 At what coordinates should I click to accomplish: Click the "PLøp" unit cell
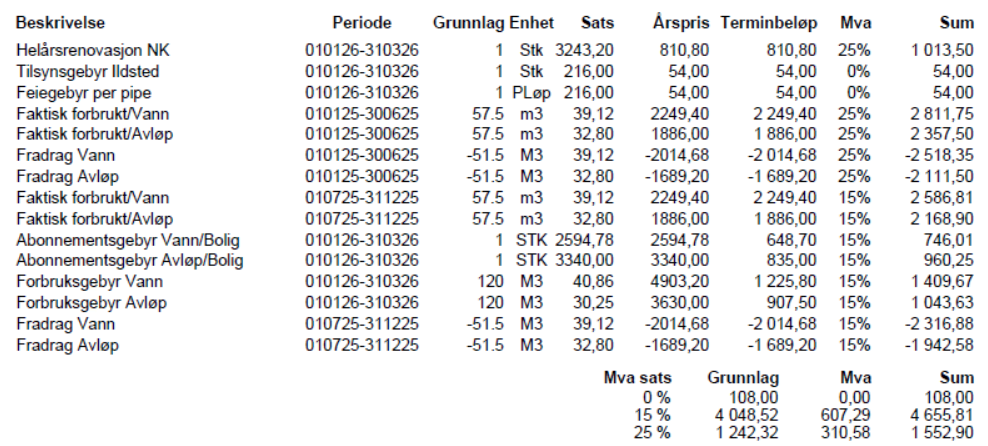[532, 91]
